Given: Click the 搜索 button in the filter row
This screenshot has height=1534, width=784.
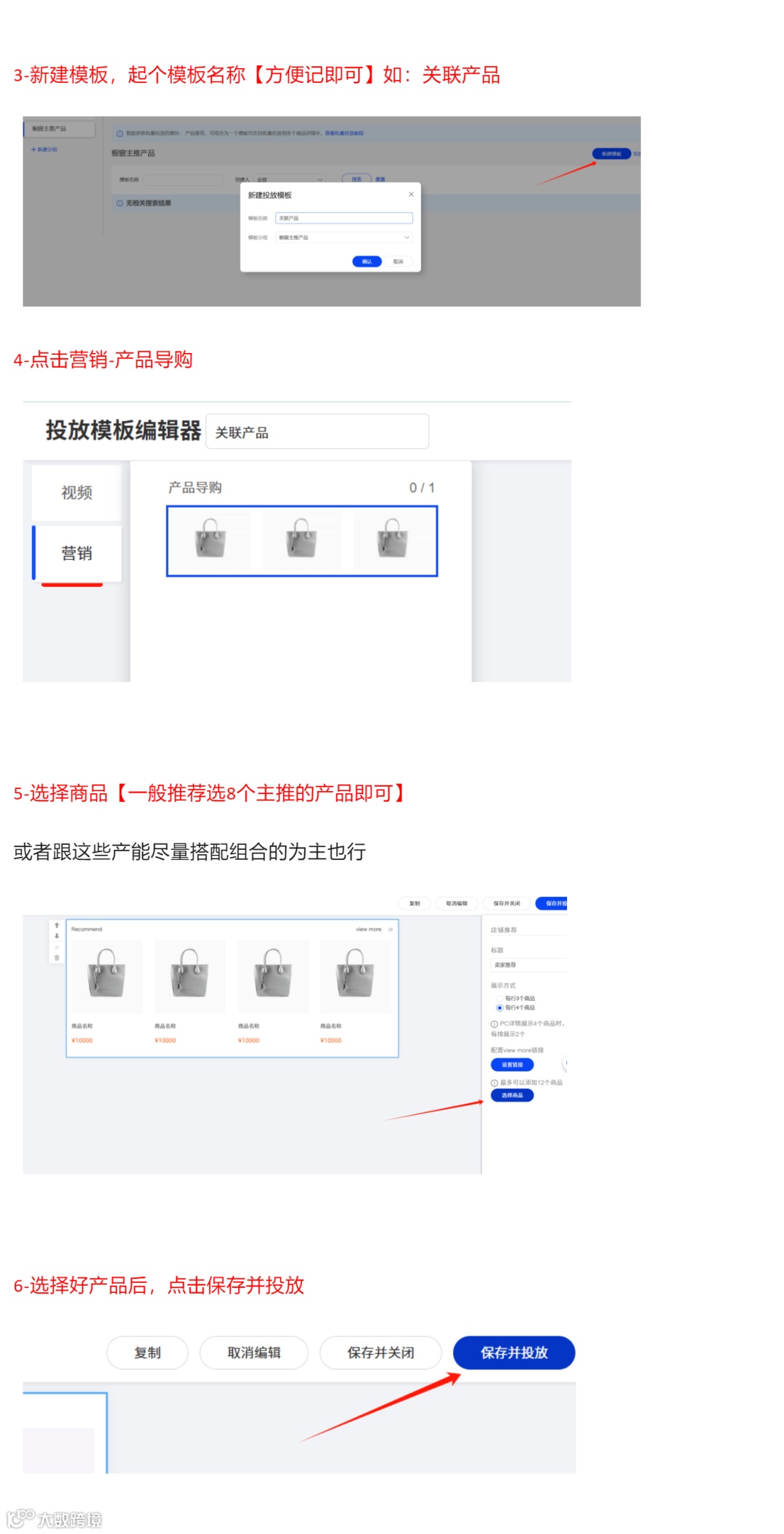Looking at the screenshot, I should 356,179.
